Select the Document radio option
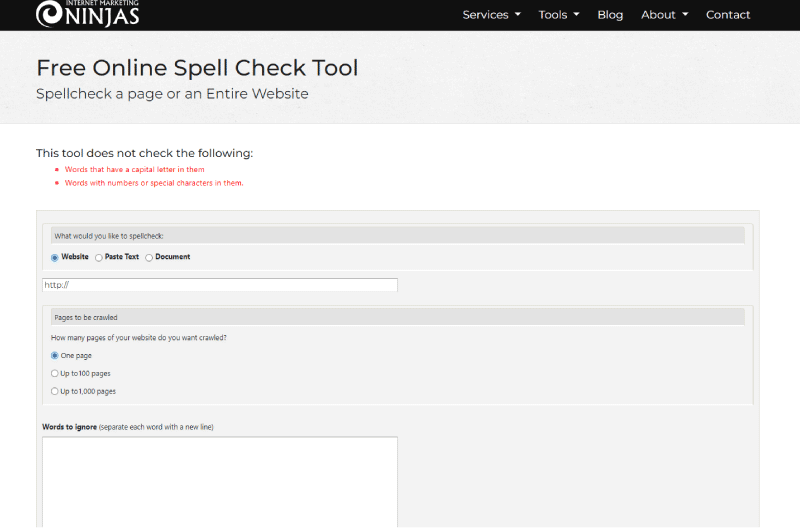This screenshot has height=530, width=800. point(149,257)
